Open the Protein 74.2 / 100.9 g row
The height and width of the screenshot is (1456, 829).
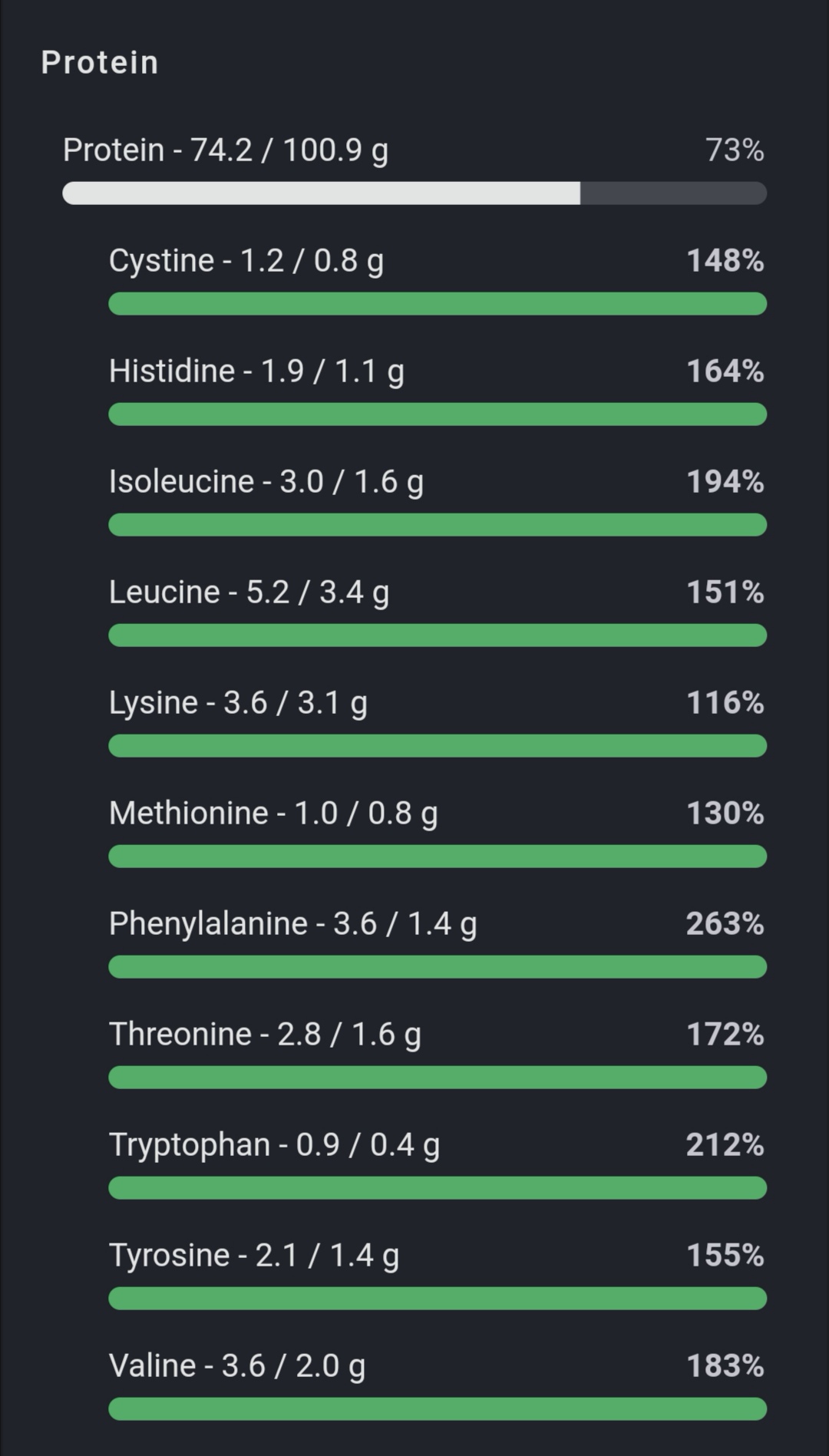pyautogui.click(x=226, y=150)
